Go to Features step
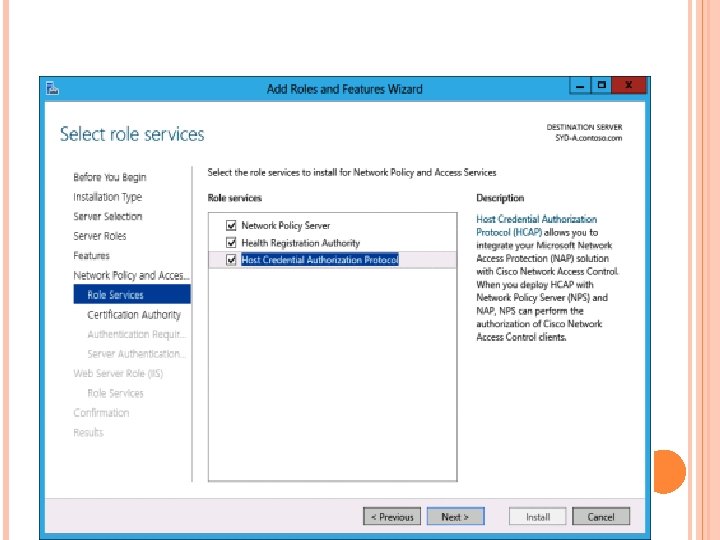The width and height of the screenshot is (720, 540). [91, 256]
